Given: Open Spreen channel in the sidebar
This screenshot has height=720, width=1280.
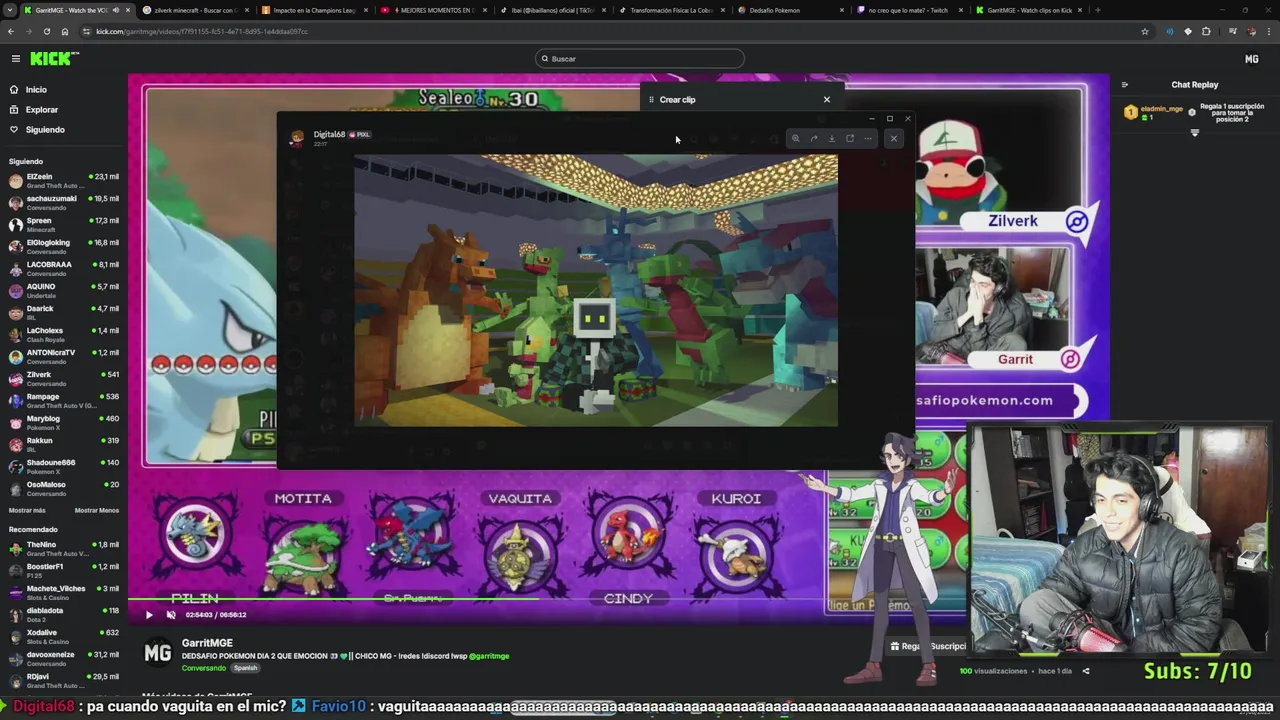Looking at the screenshot, I should (63, 224).
